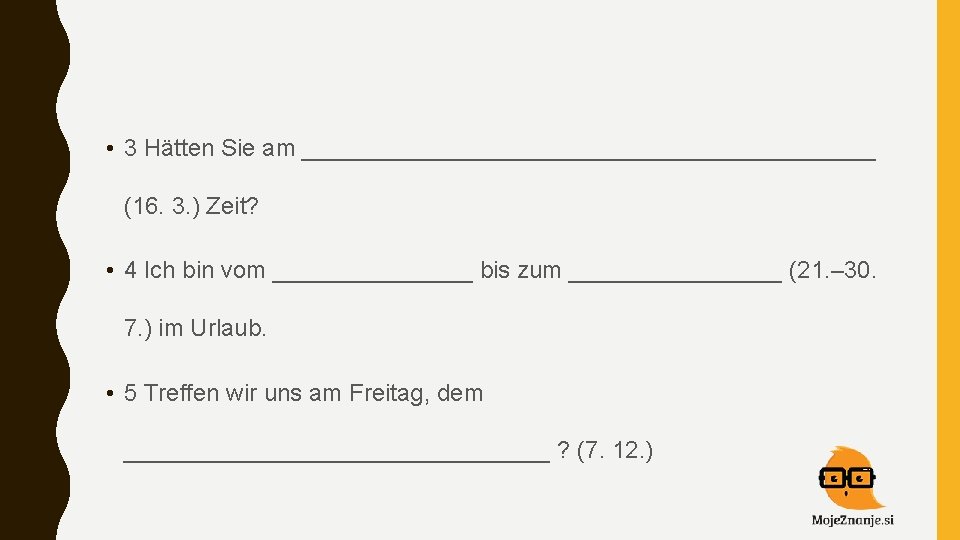Click the text '3 Hätten Sie am'

(x=209, y=148)
